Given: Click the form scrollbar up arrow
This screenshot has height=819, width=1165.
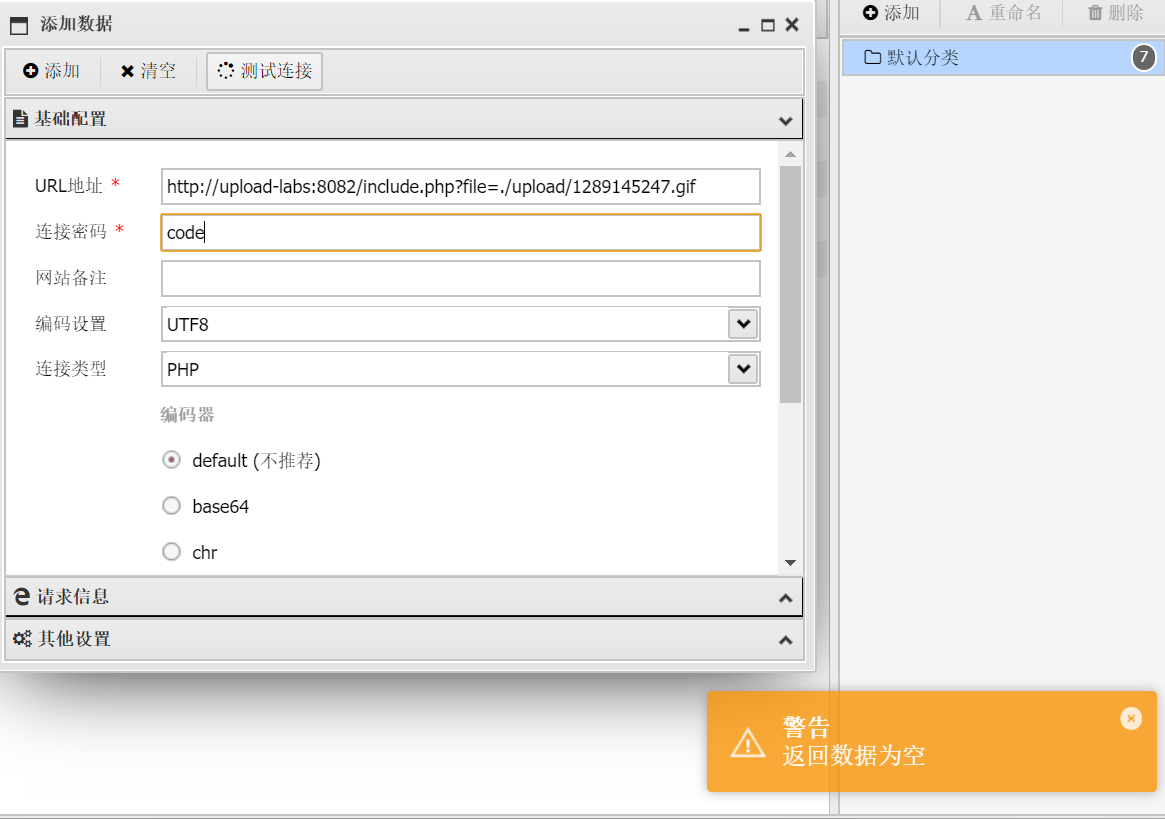Looking at the screenshot, I should 791,155.
